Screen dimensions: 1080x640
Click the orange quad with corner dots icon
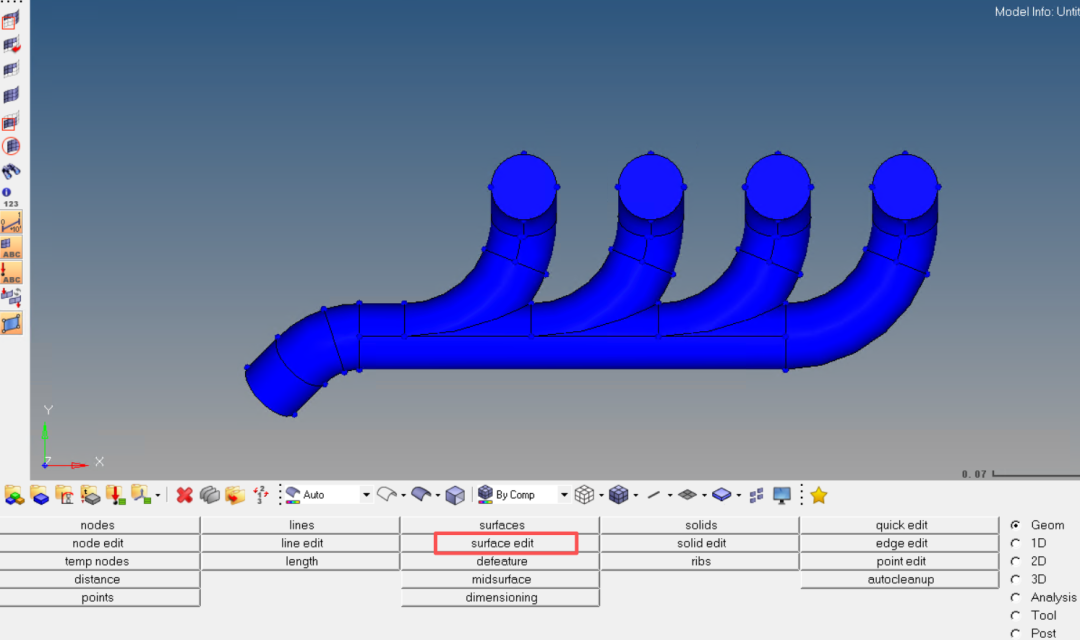coord(11,323)
